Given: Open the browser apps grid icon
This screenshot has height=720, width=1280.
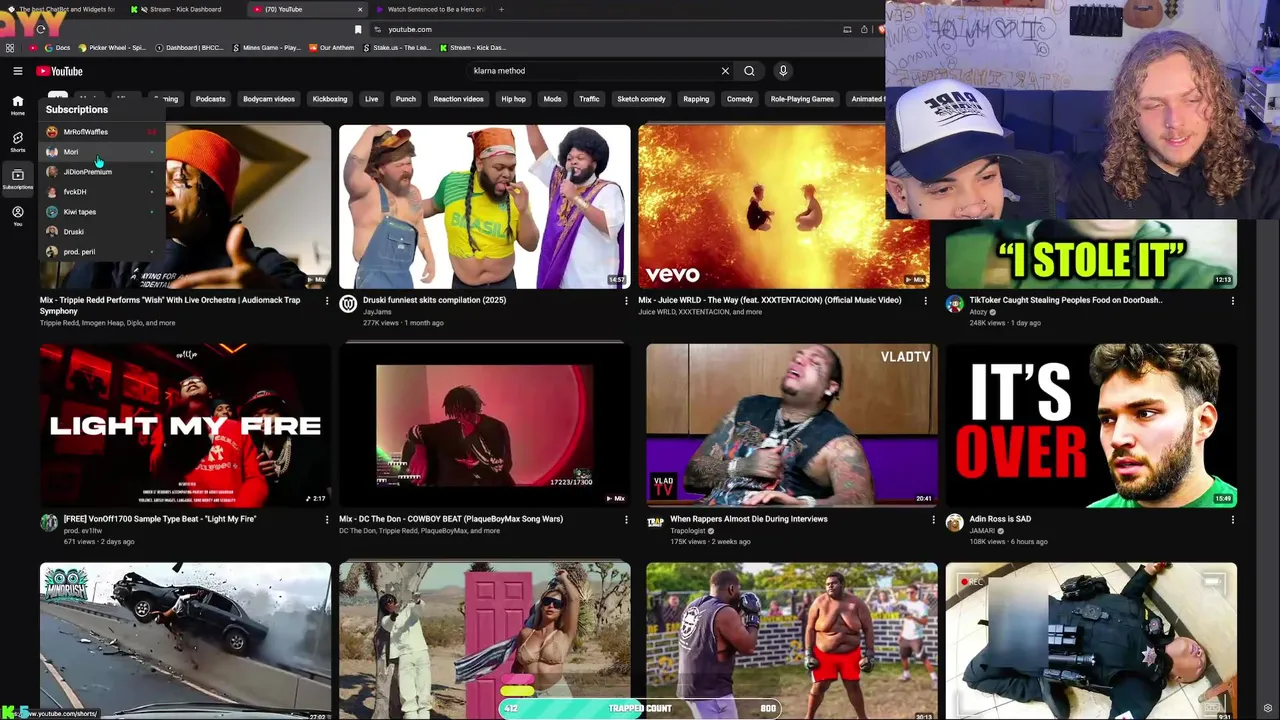Looking at the screenshot, I should tap(10, 47).
